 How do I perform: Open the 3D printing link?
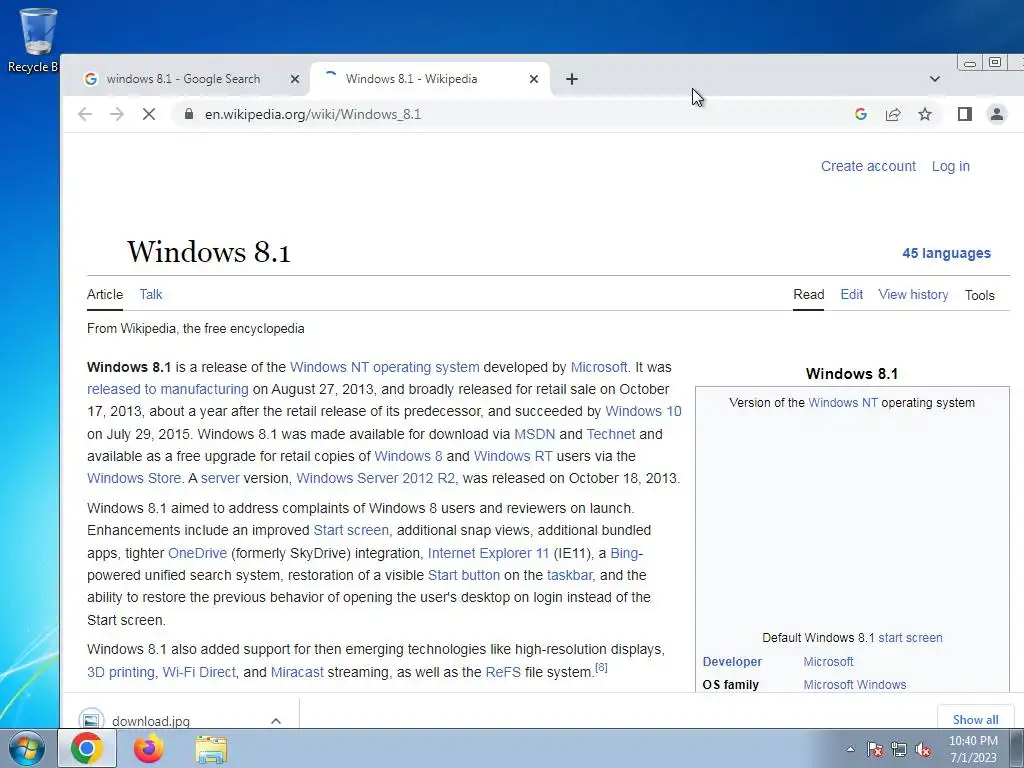[x=121, y=672]
